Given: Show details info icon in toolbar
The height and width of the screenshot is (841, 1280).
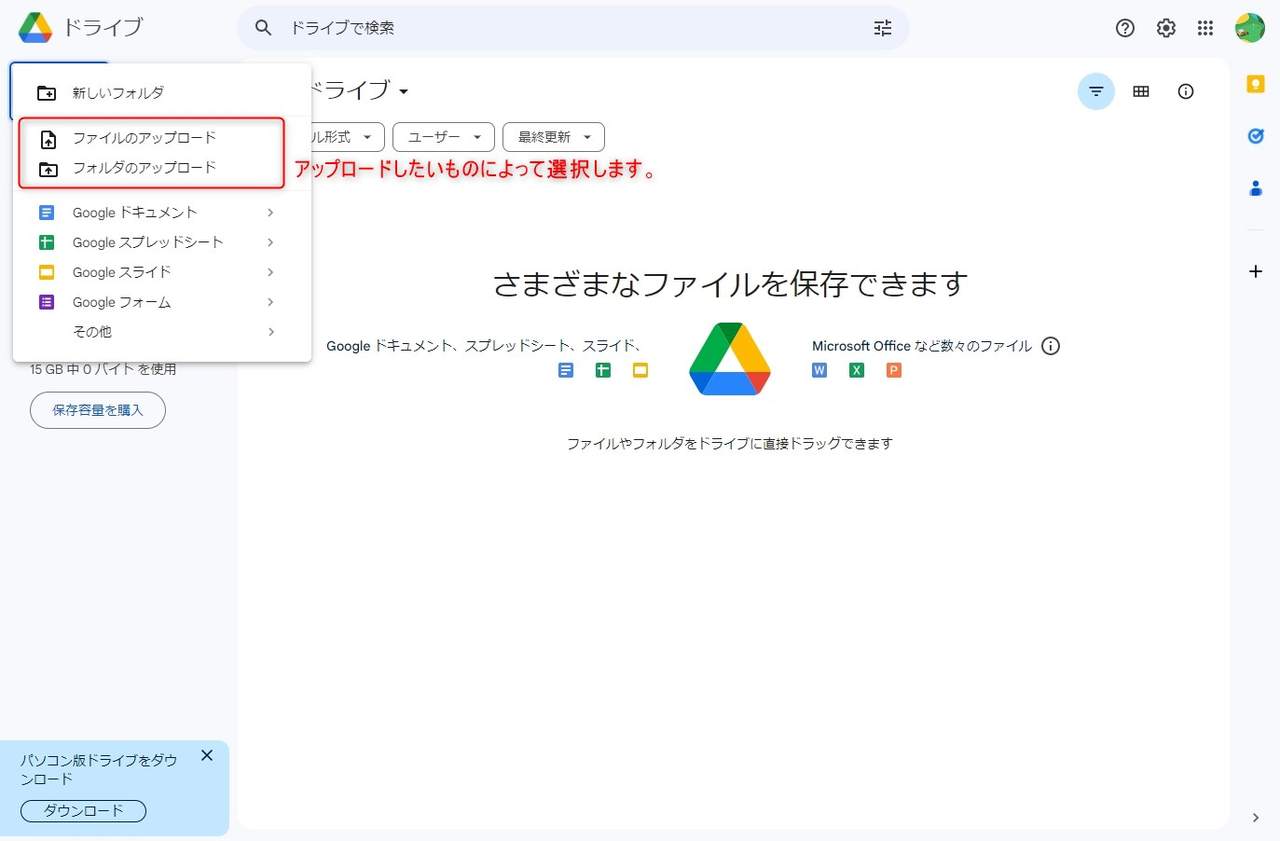Looking at the screenshot, I should [x=1186, y=92].
